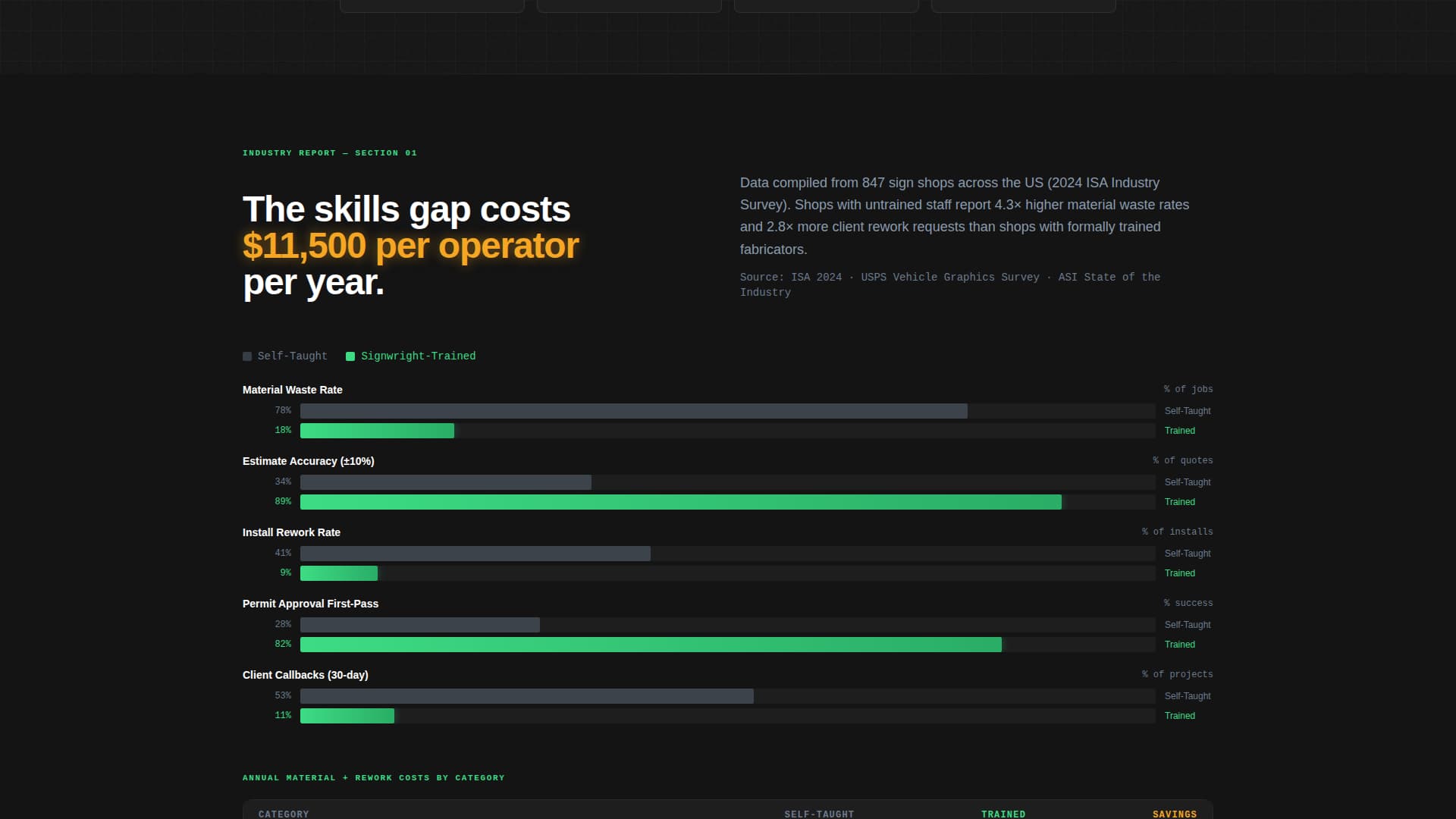This screenshot has height=819, width=1456.
Task: Click the 'Industry Report — Section 01' label
Action: coord(330,153)
